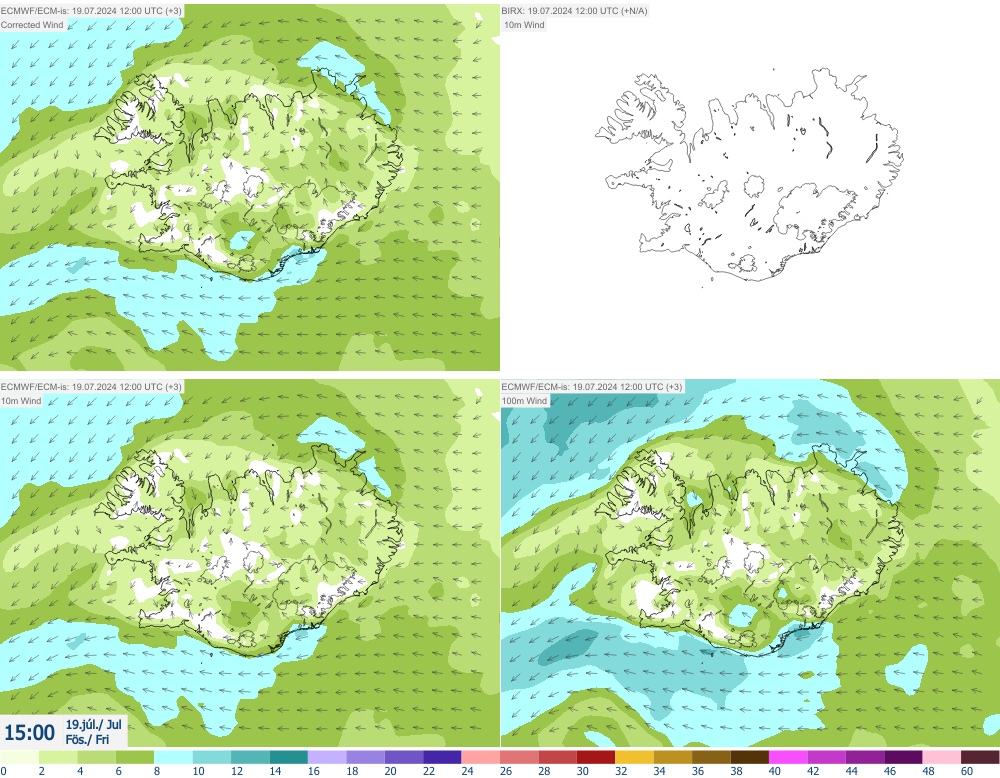This screenshot has height=778, width=1000.
Task: Pick the ochre 34–36 legend swatch
Action: pos(673,757)
